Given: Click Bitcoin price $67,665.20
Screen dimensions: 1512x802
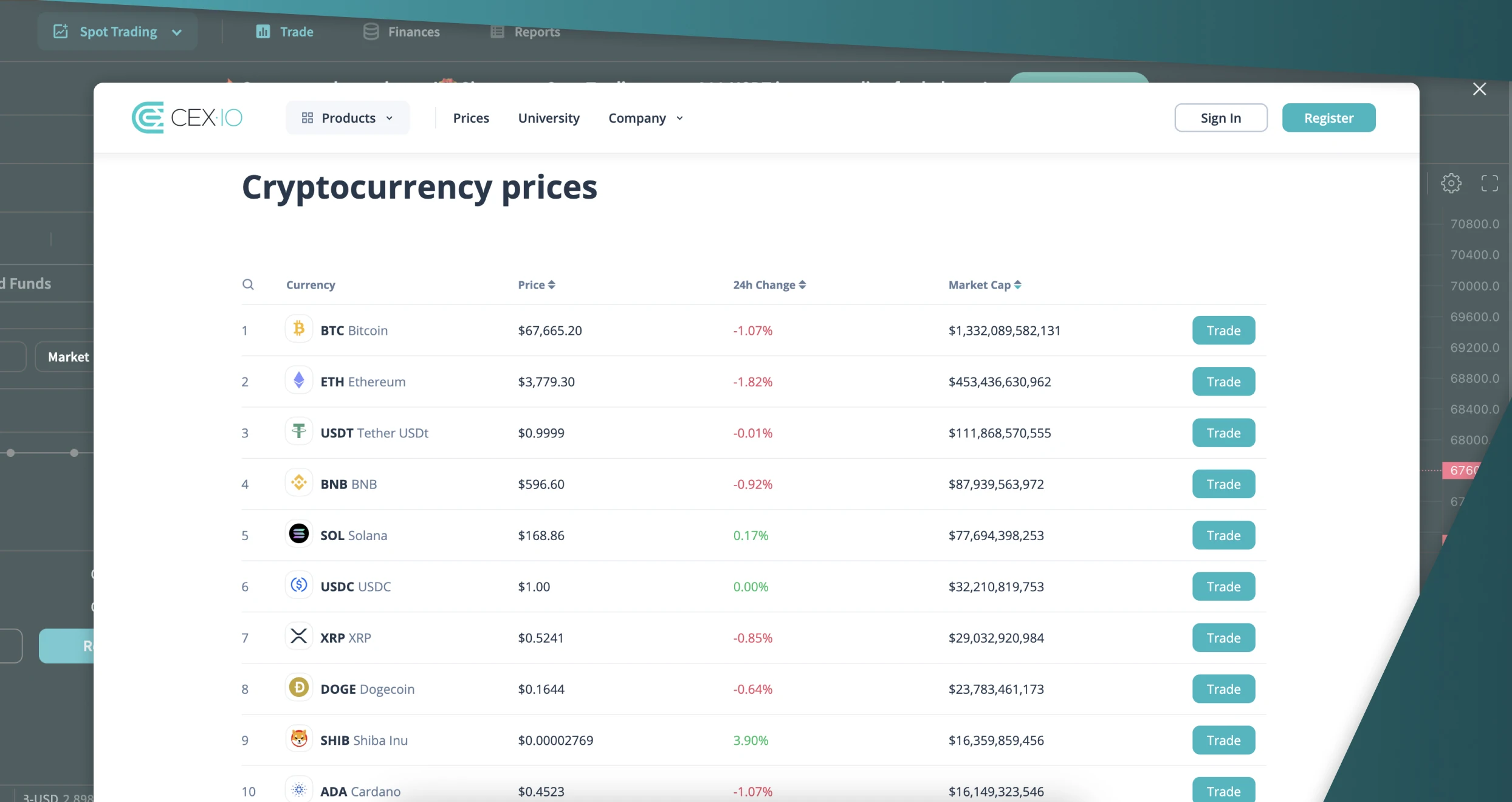Looking at the screenshot, I should (550, 331).
